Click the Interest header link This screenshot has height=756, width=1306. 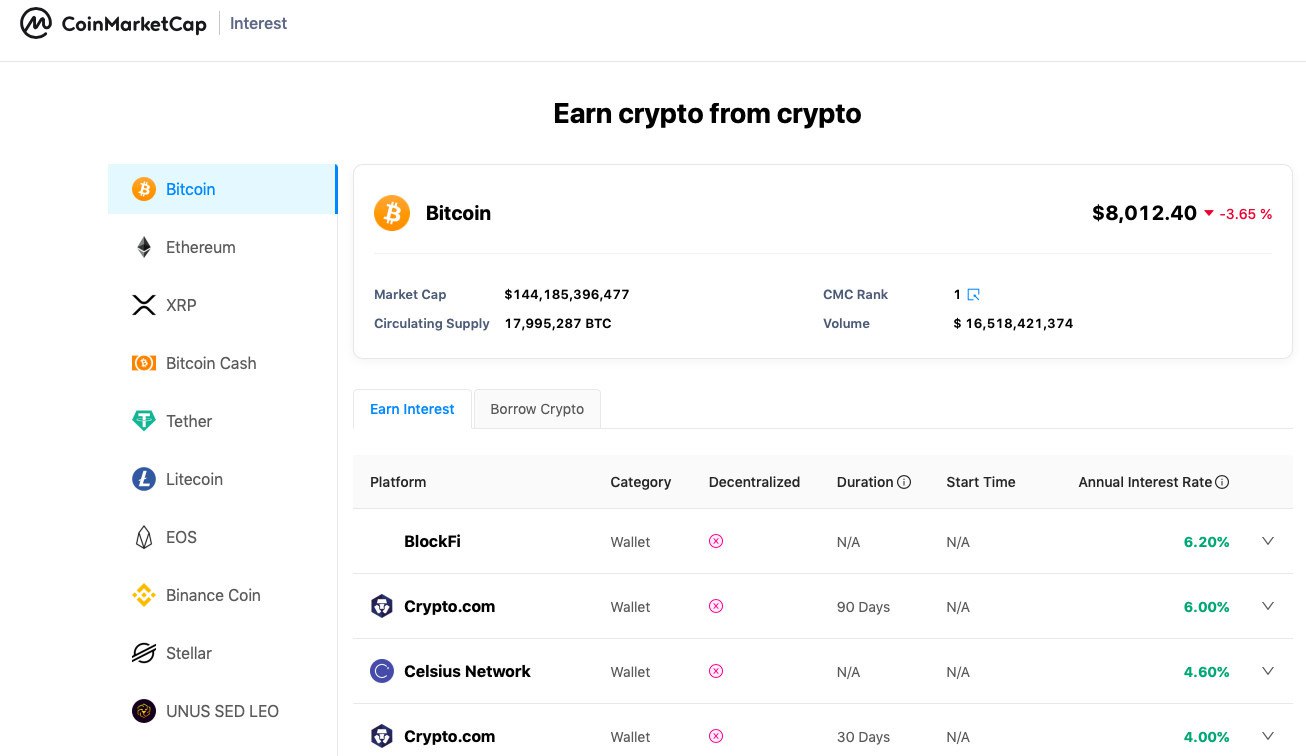pos(258,24)
